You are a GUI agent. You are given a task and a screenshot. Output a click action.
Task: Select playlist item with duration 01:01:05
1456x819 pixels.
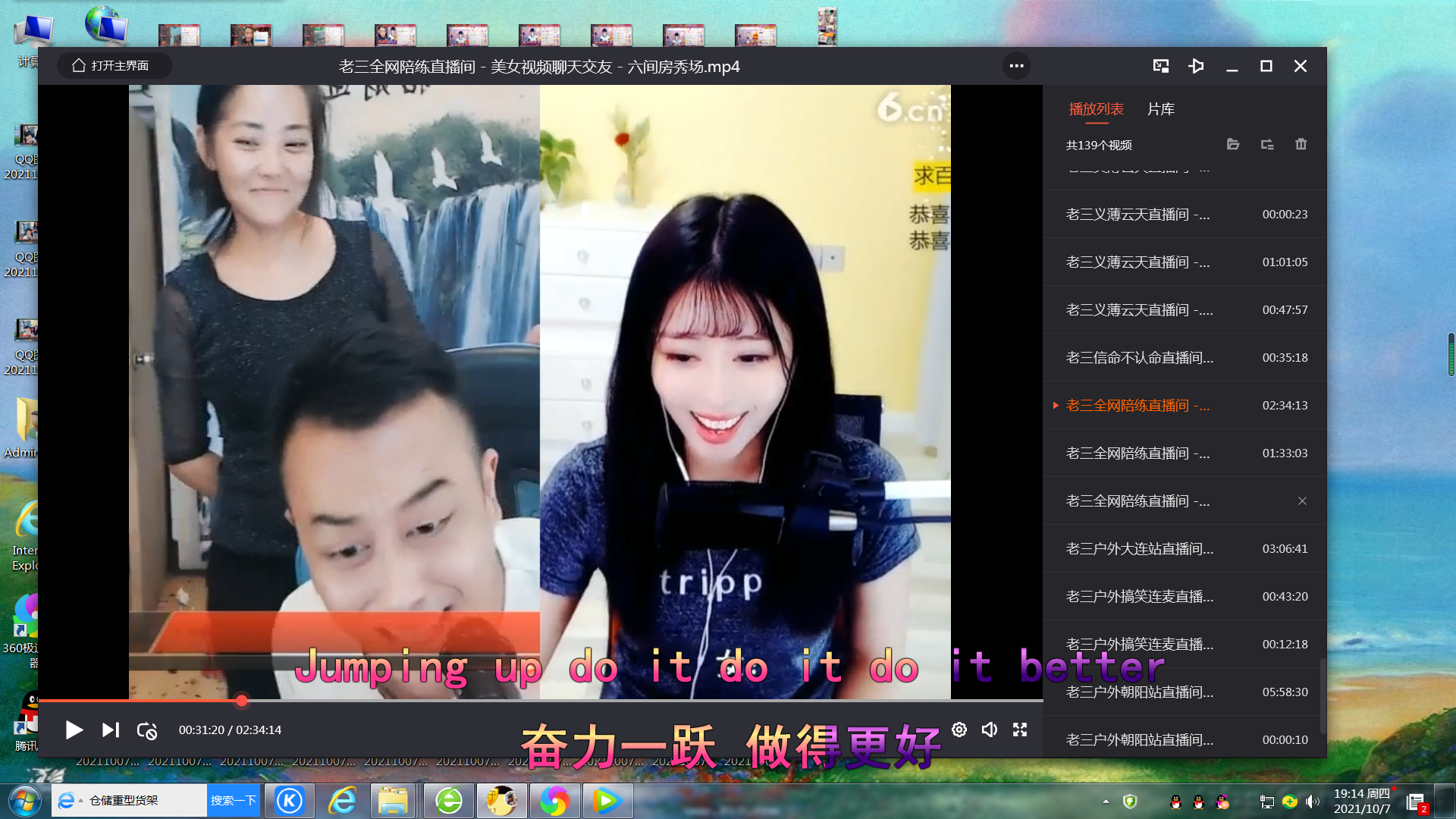tap(1185, 262)
